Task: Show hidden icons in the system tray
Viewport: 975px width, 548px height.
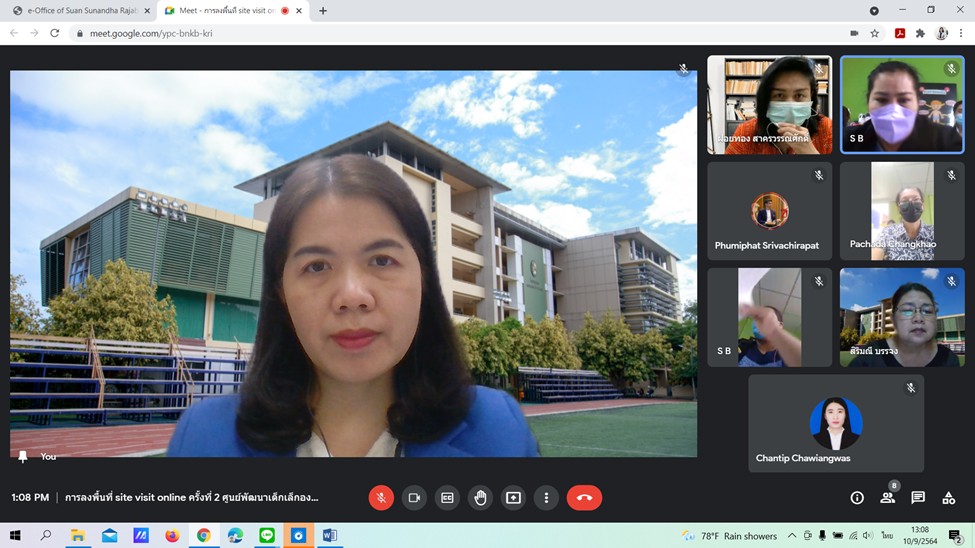Action: click(792, 536)
